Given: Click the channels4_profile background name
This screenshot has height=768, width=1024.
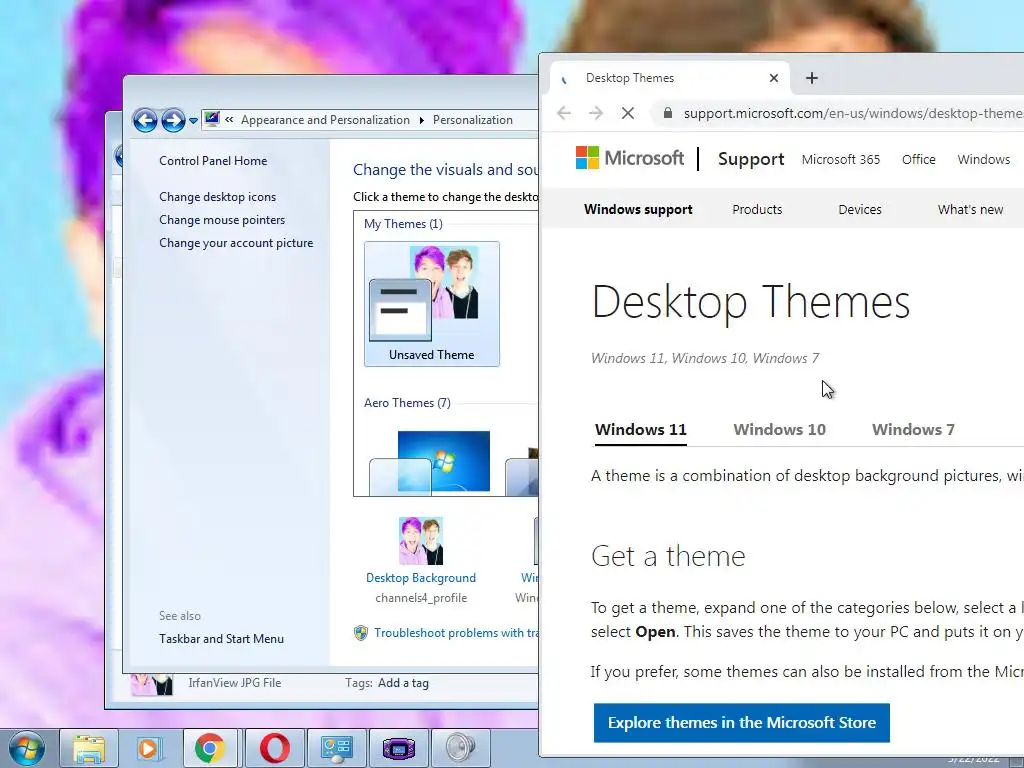Looking at the screenshot, I should tap(421, 598).
